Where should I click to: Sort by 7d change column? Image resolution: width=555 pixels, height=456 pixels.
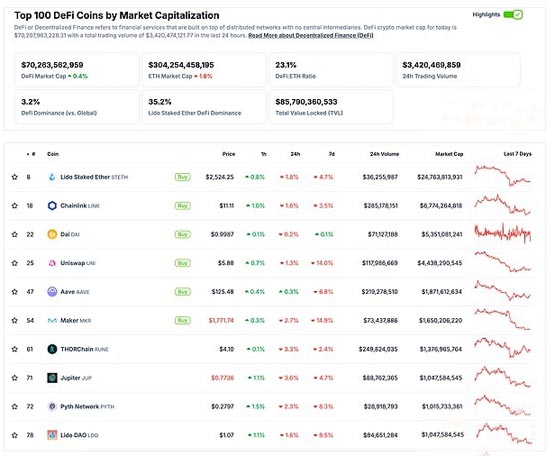point(332,154)
